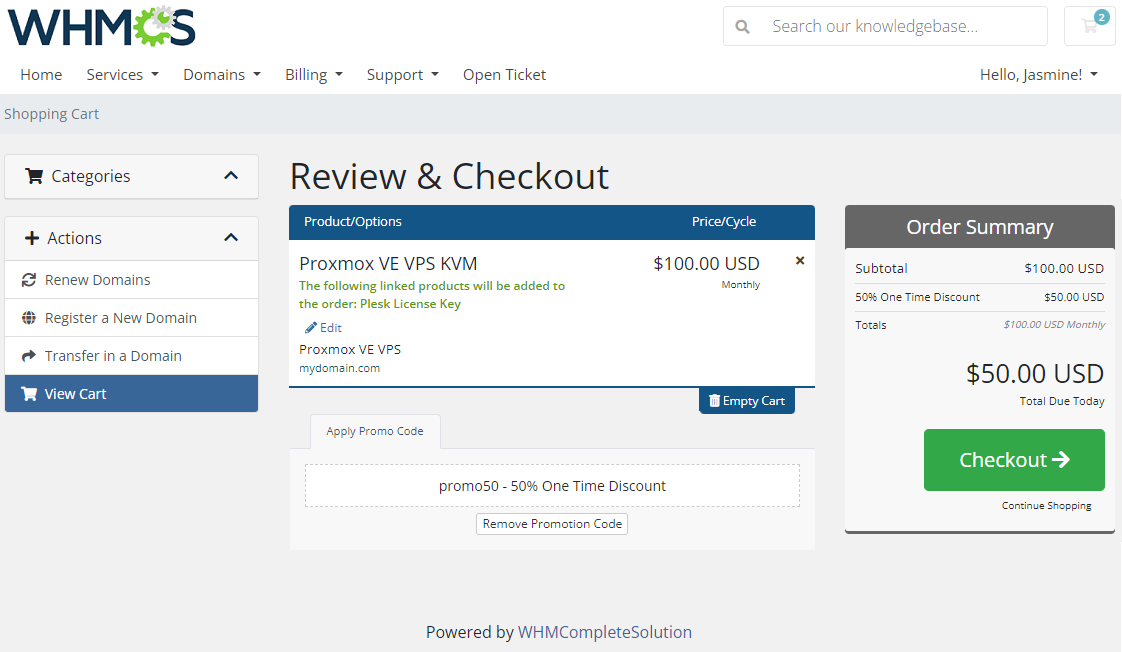The width and height of the screenshot is (1122, 652).
Task: Click the trash icon on Empty Cart
Action: 714,401
